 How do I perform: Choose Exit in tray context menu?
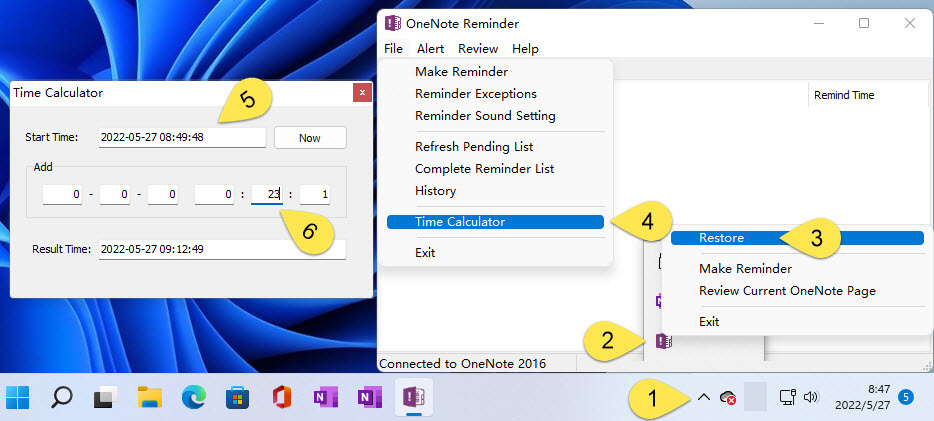[797, 322]
